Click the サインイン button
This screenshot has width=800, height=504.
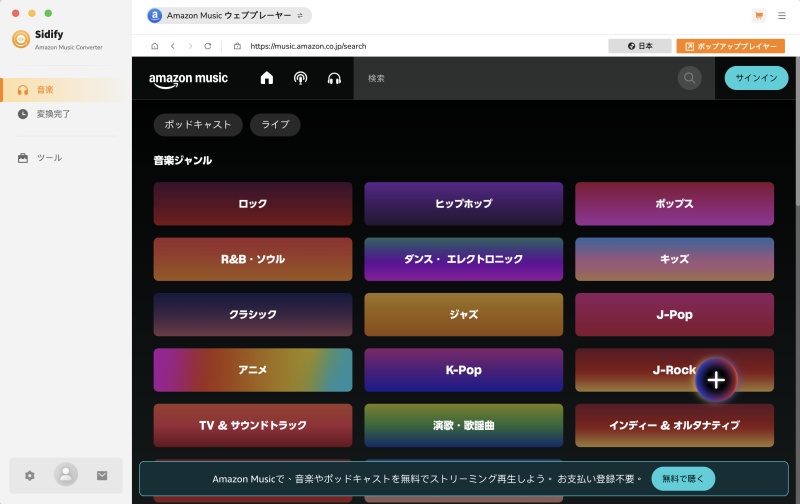tap(756, 78)
